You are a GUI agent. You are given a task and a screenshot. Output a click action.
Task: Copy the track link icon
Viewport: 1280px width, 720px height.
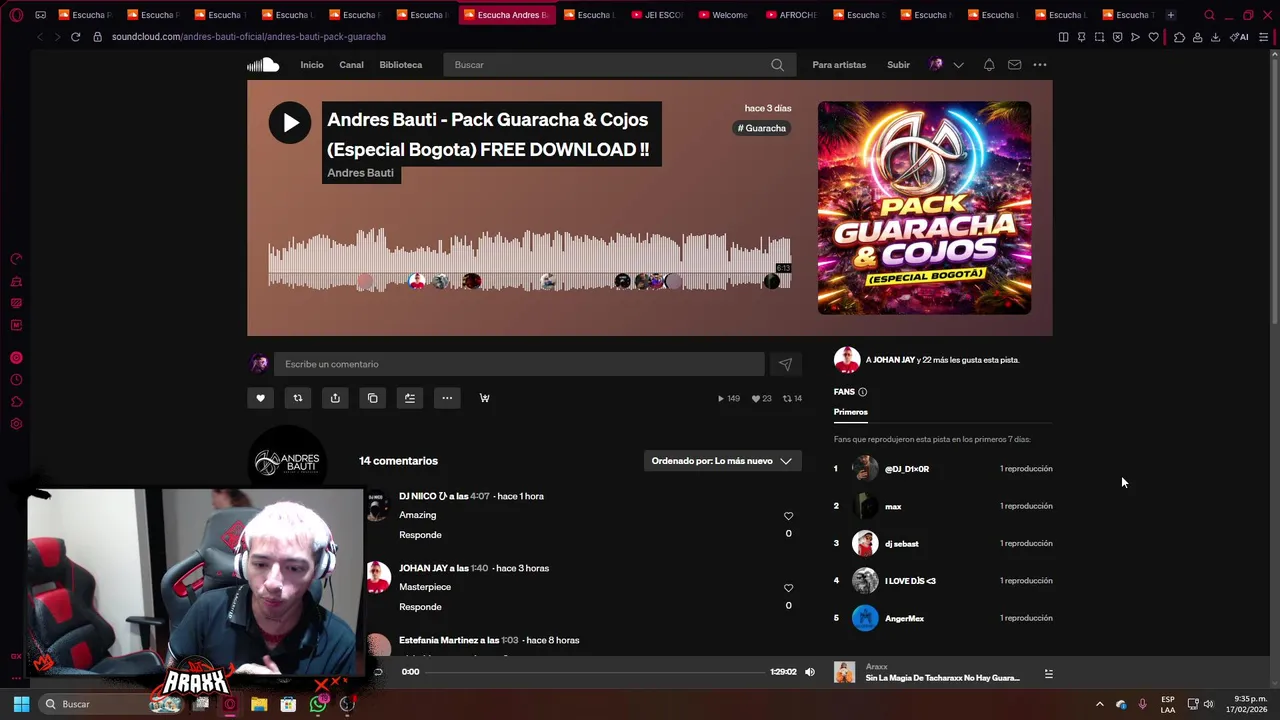(x=372, y=398)
